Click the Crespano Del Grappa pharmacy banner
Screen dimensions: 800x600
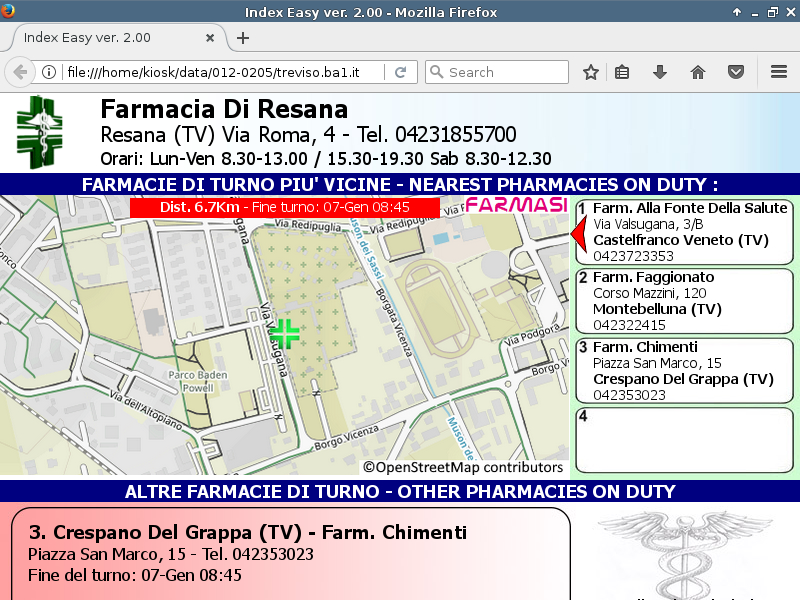(290, 555)
